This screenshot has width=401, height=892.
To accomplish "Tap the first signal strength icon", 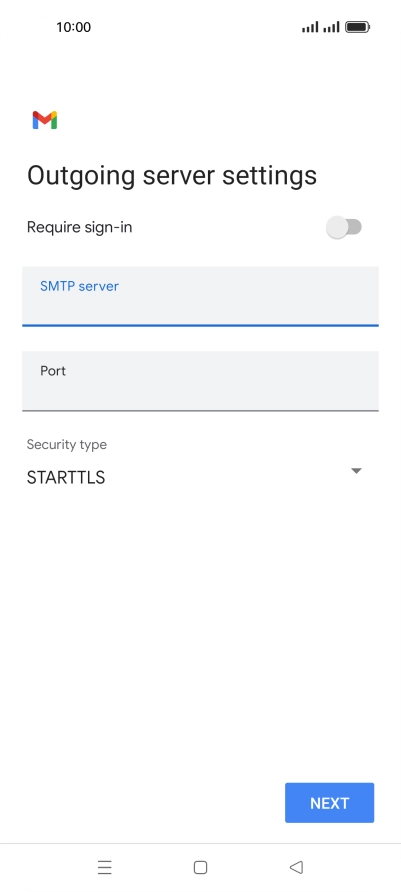I will tap(310, 27).
